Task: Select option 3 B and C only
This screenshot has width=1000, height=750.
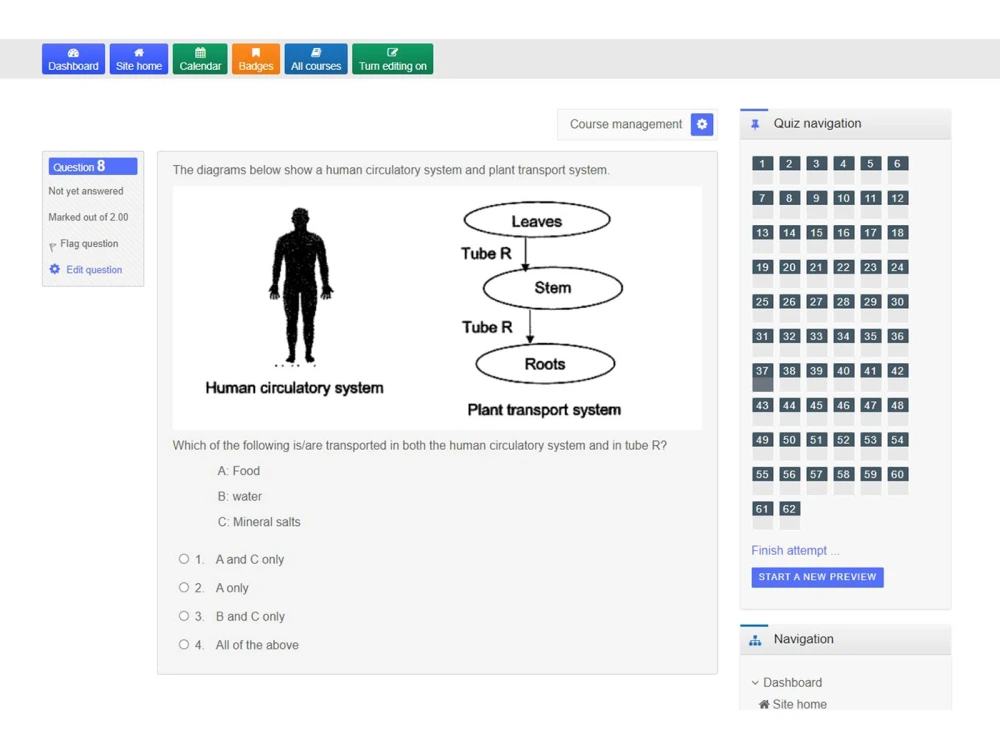Action: (184, 616)
